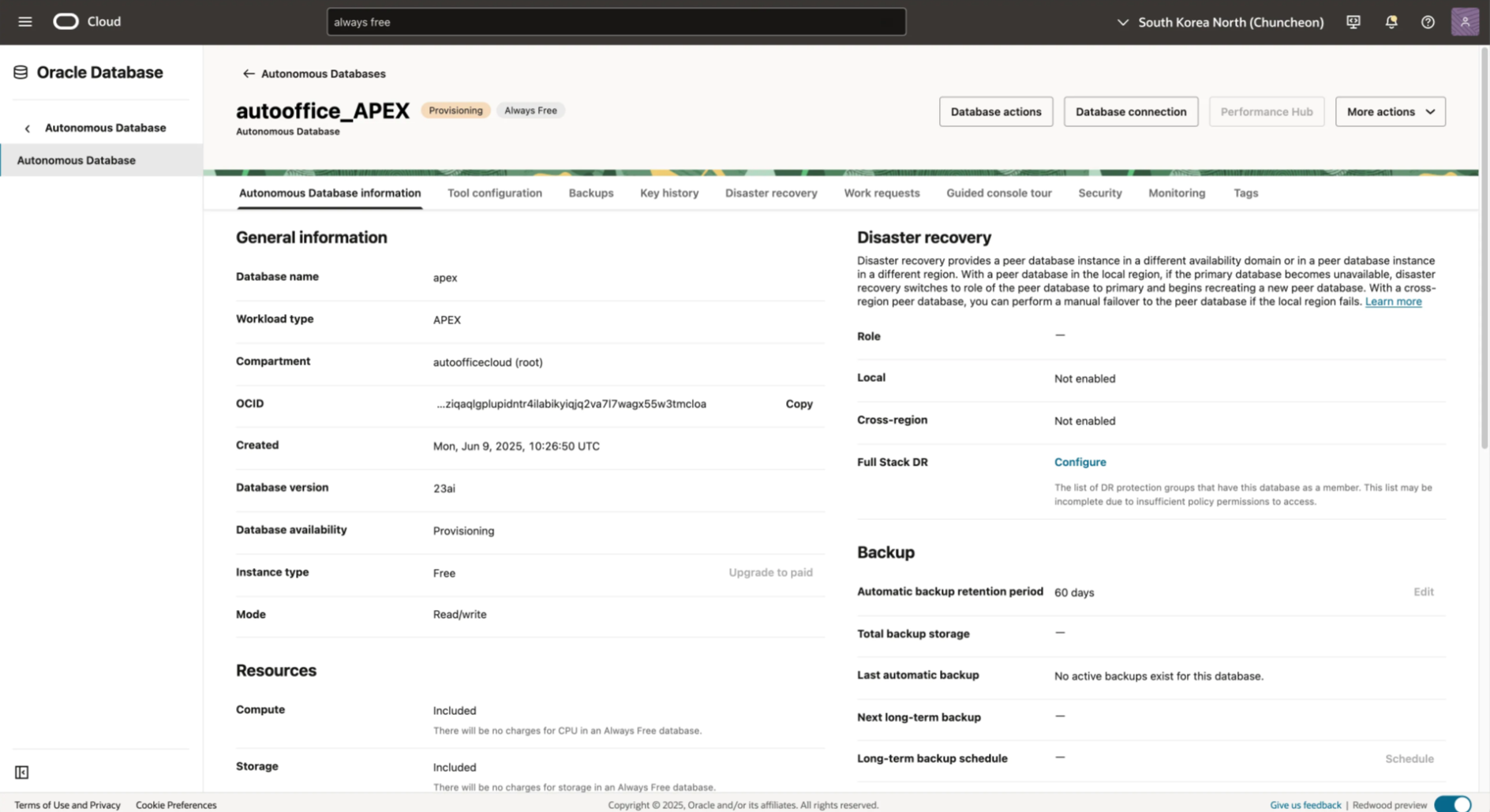1490x812 pixels.
Task: Open Terms of Use and Privacy
Action: (x=67, y=805)
